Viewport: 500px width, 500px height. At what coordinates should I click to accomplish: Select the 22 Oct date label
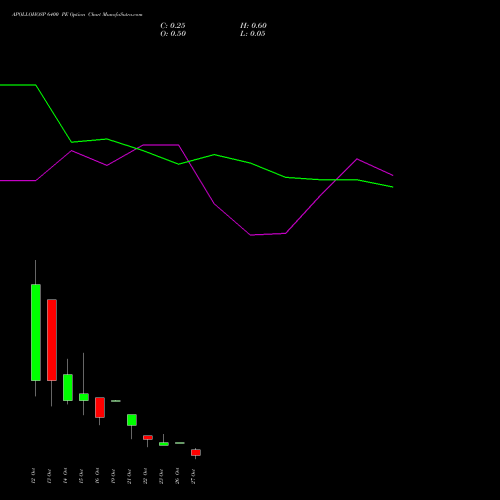[145, 476]
